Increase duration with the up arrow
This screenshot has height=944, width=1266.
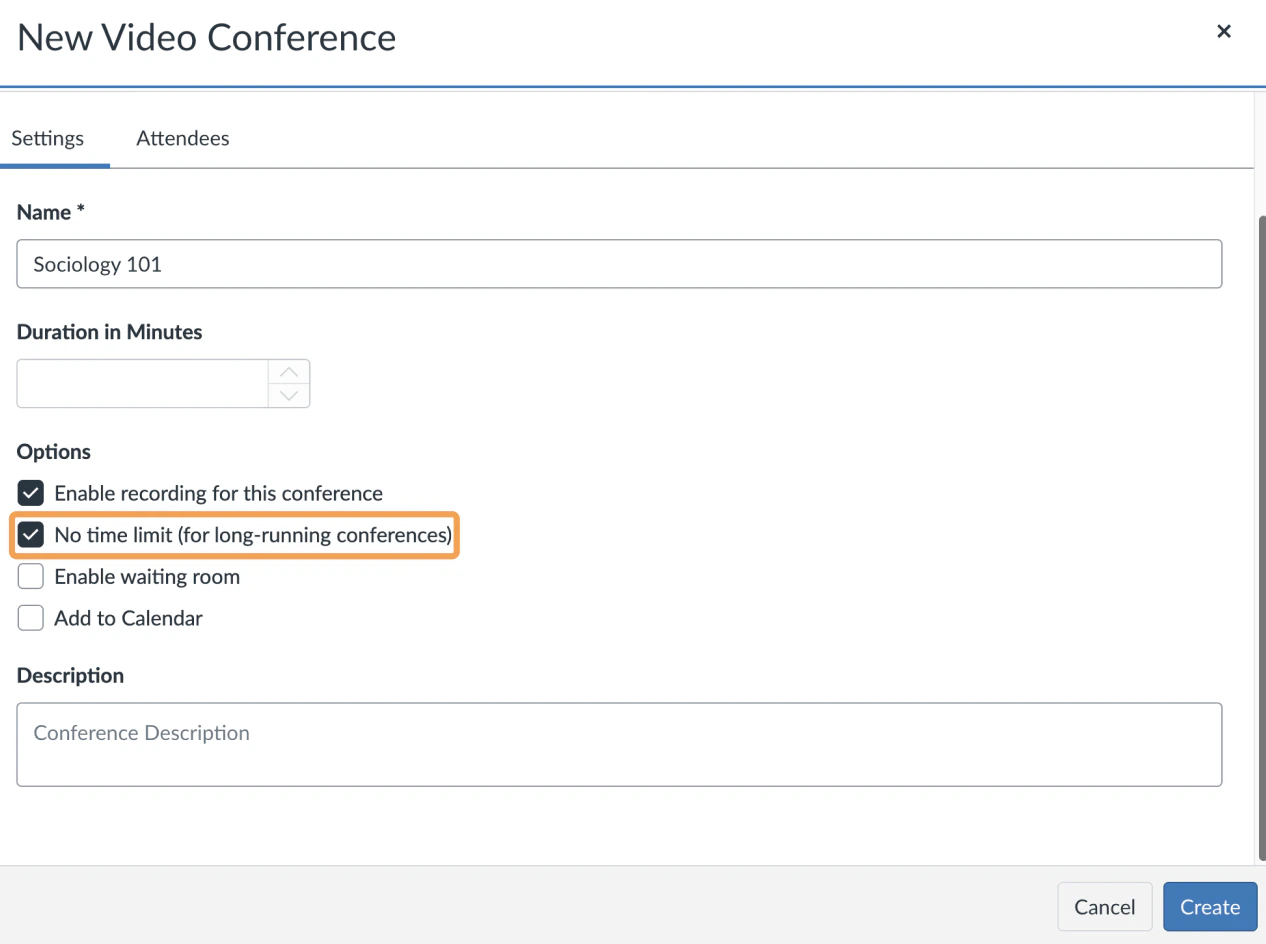coord(289,372)
